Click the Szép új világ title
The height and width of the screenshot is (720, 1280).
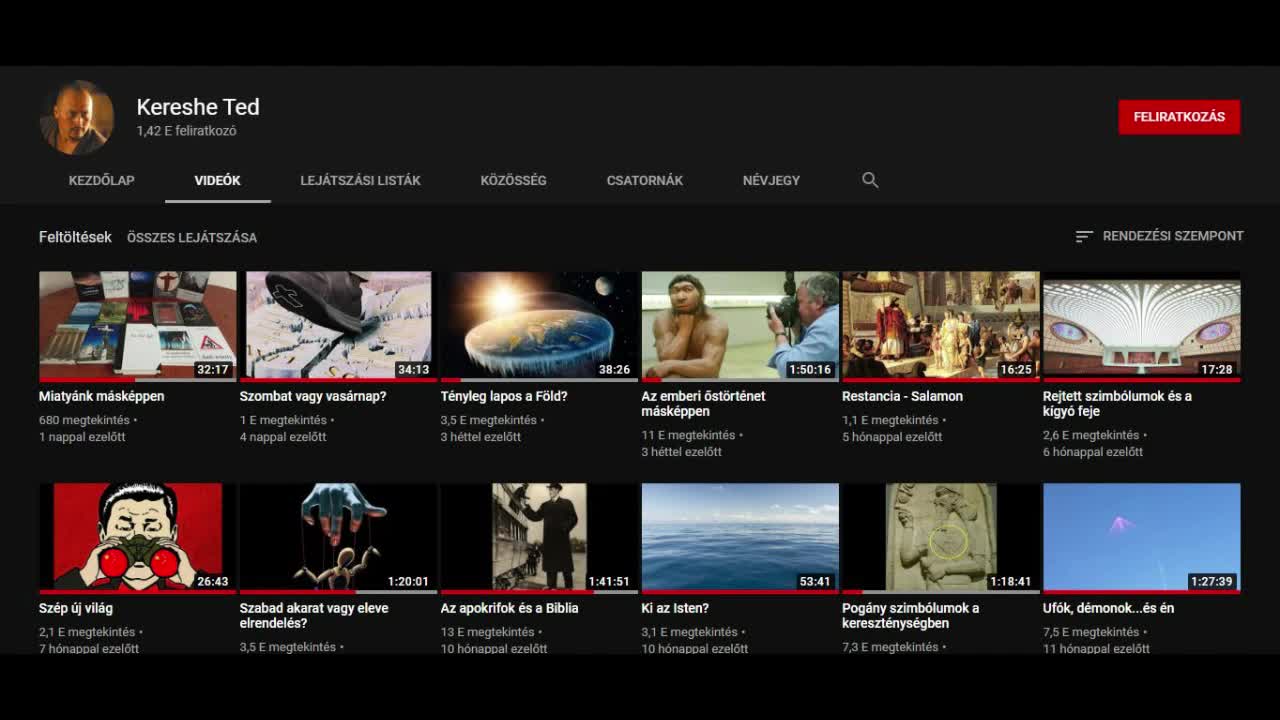(76, 609)
